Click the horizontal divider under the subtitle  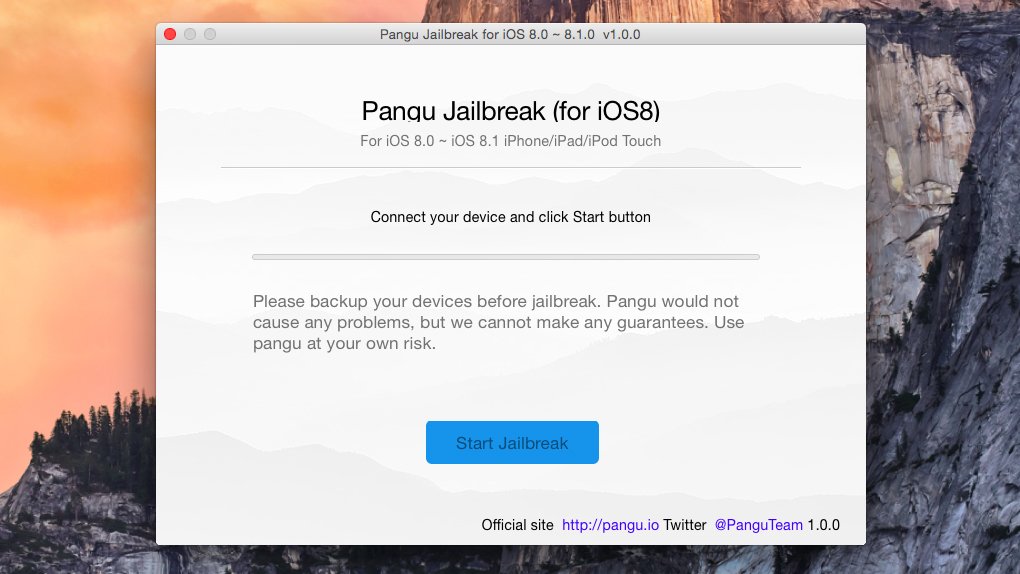(x=511, y=167)
